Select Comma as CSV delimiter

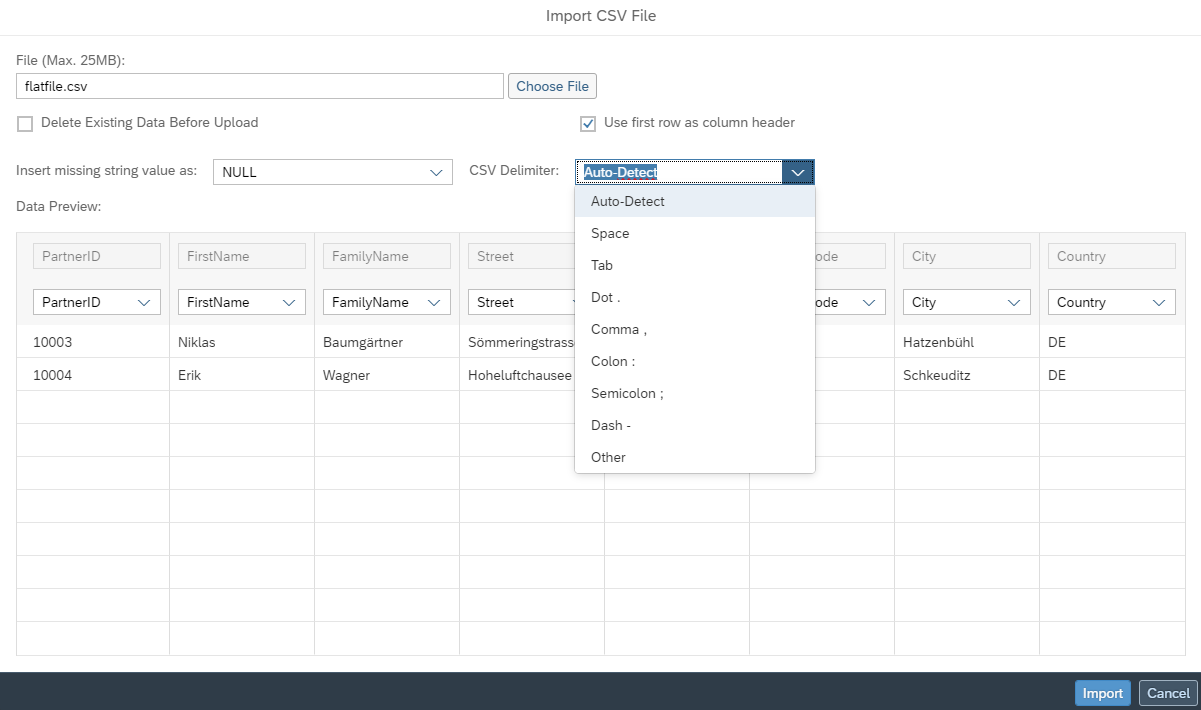(x=620, y=329)
